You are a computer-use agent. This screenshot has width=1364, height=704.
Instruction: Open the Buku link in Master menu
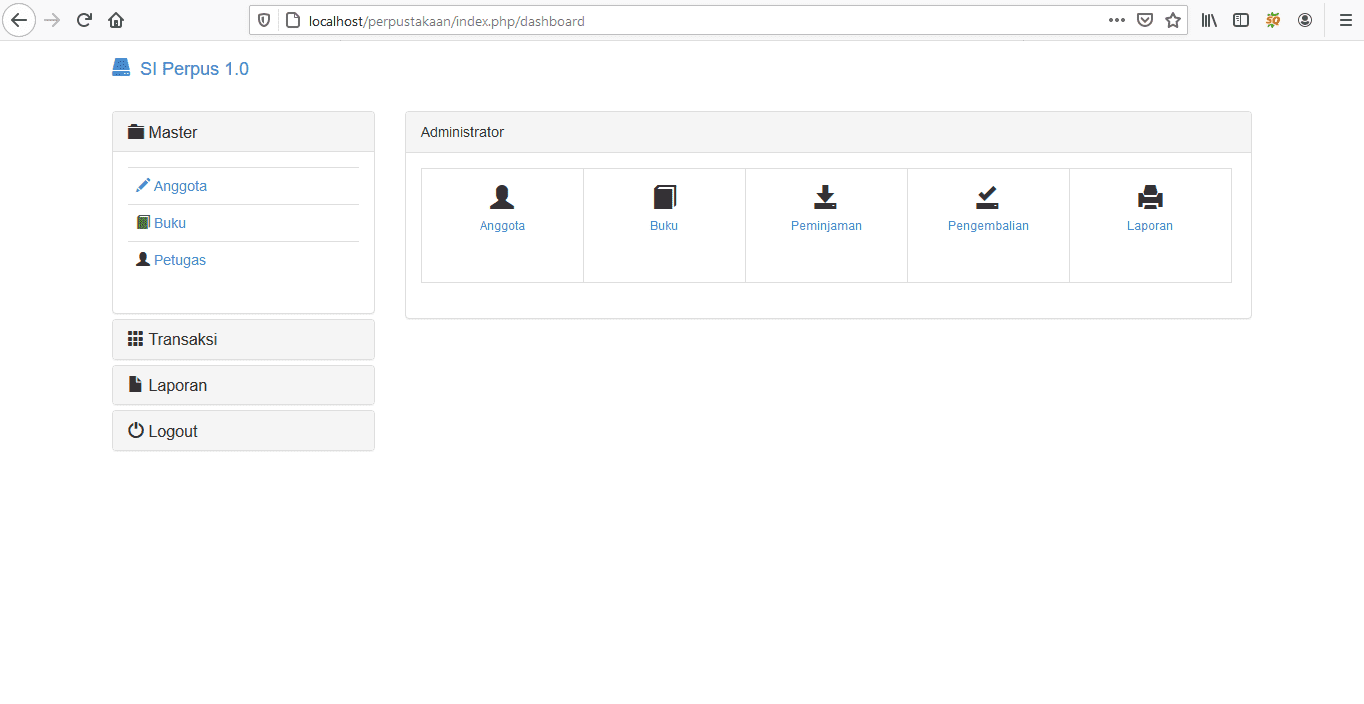click(x=170, y=223)
